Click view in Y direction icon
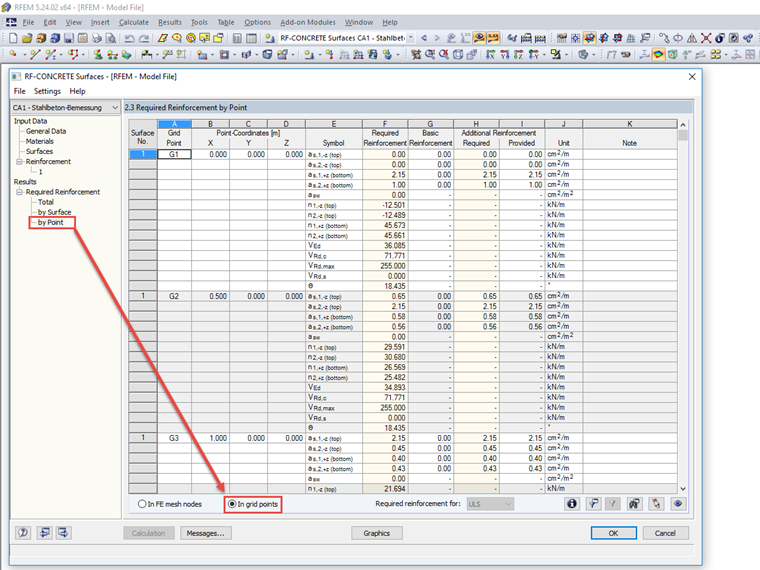The image size is (760, 570). coord(505,55)
